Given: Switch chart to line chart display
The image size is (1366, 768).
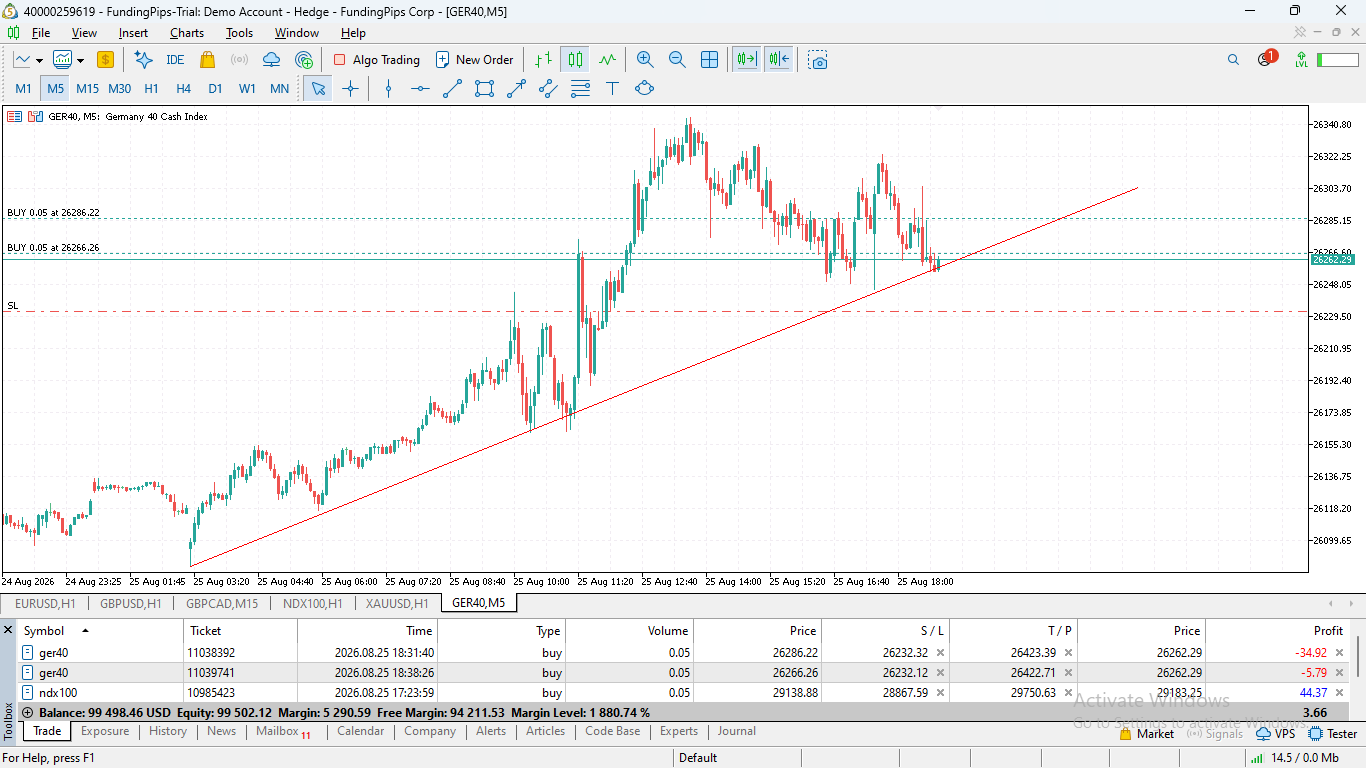Looking at the screenshot, I should [x=607, y=60].
